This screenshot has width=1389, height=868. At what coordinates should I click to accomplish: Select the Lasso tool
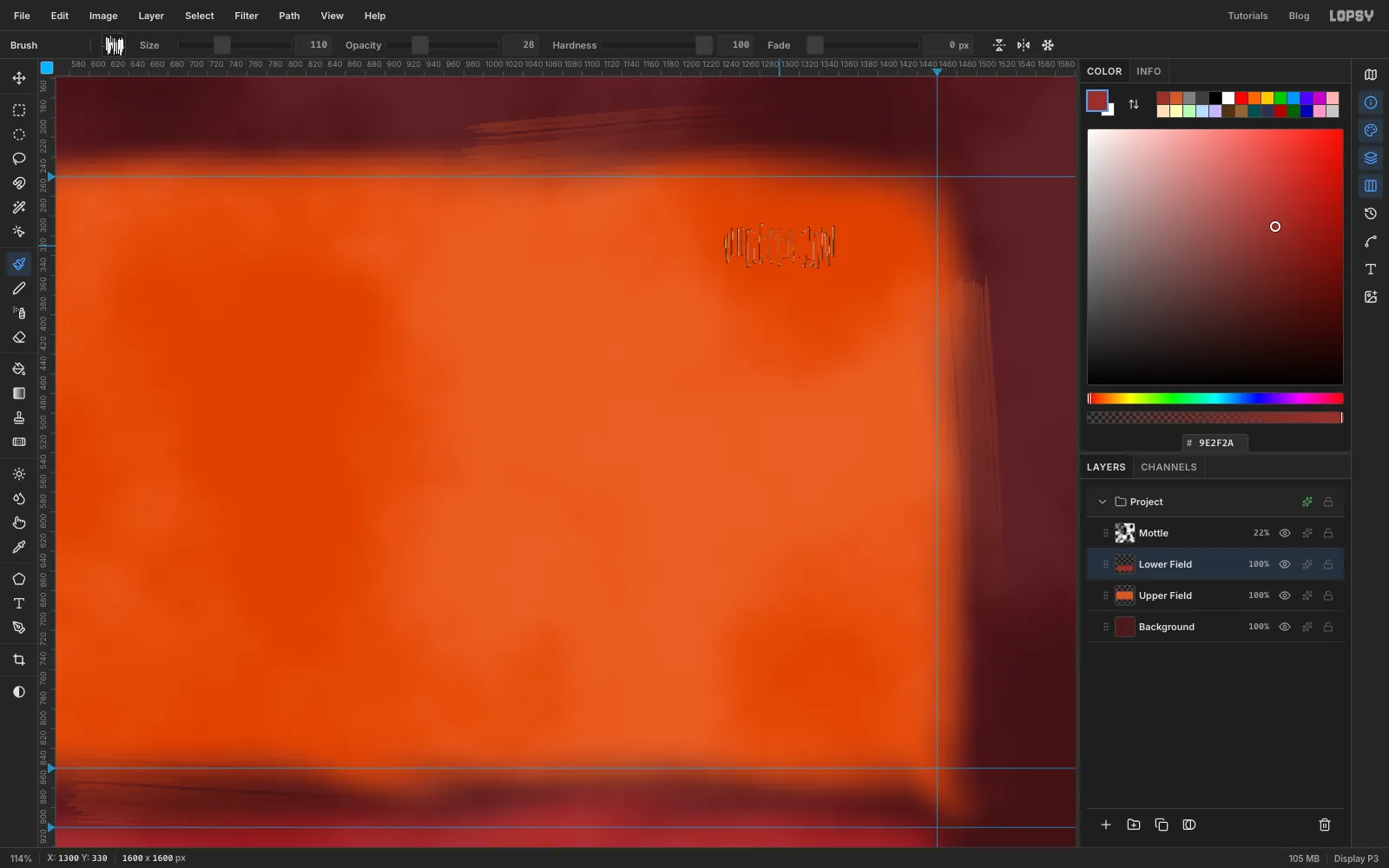coord(18,159)
